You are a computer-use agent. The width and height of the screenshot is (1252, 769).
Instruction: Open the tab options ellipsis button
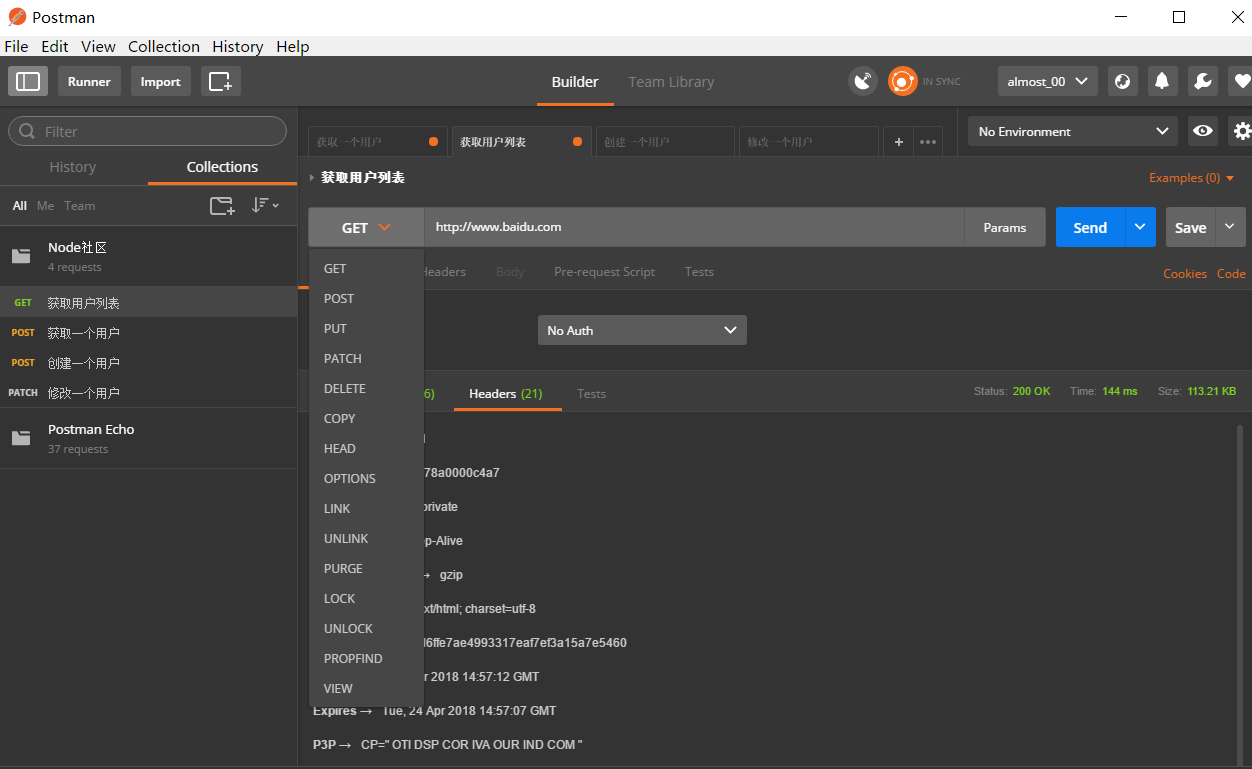pos(928,142)
